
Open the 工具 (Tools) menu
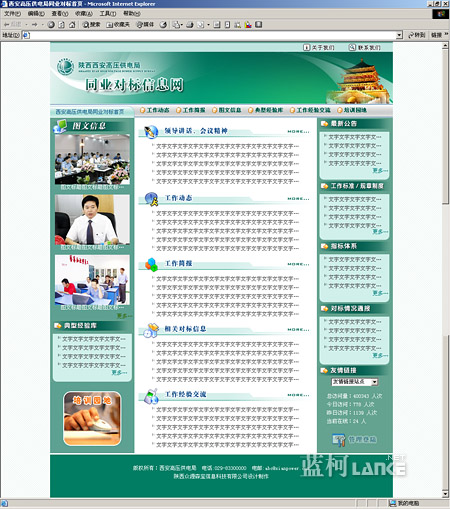108,14
